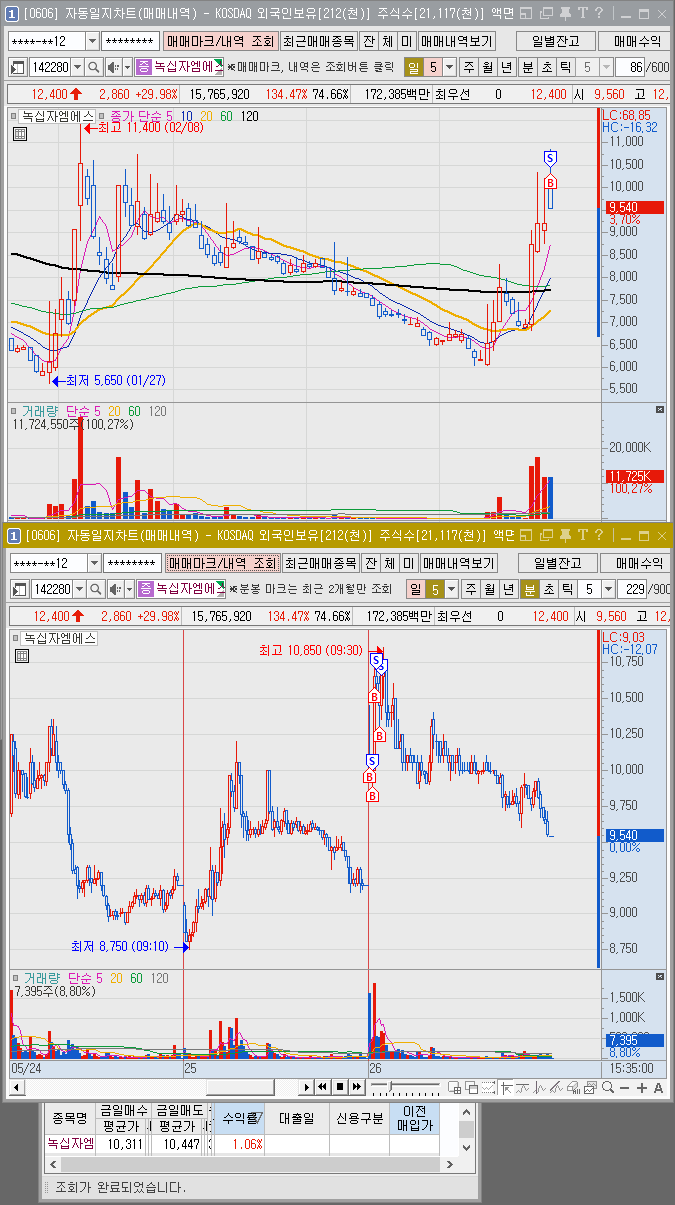This screenshot has width=675, height=1205.
Task: Click 매매마크/내역 조회 in upper window
Action: [x=220, y=41]
